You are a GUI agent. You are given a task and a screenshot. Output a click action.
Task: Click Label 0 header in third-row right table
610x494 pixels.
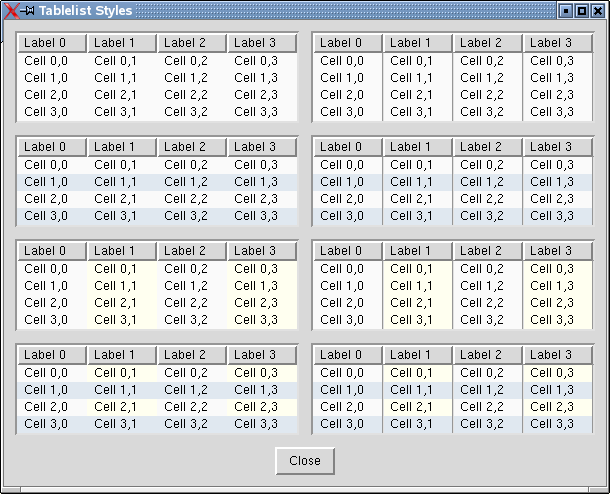(x=348, y=251)
